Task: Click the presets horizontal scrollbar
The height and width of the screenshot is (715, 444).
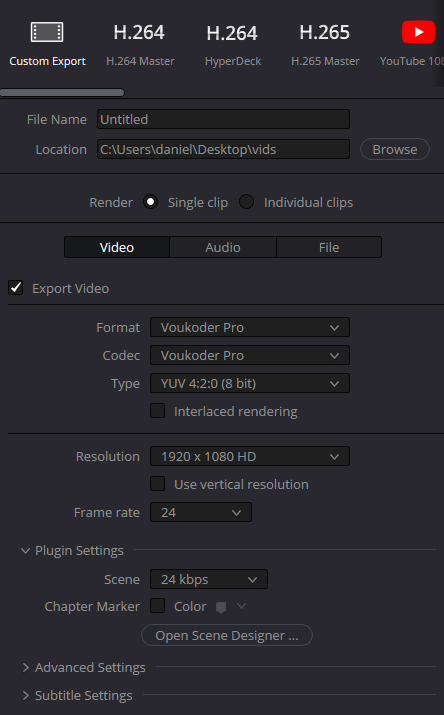Action: tap(62, 93)
